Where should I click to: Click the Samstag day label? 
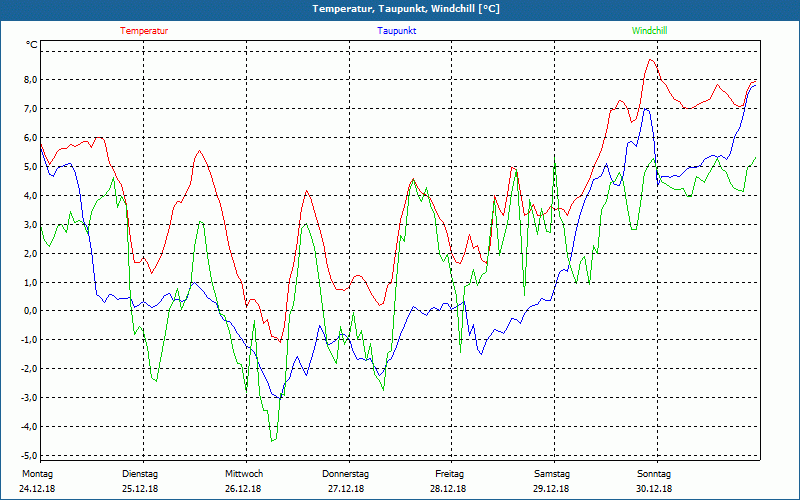point(552,474)
